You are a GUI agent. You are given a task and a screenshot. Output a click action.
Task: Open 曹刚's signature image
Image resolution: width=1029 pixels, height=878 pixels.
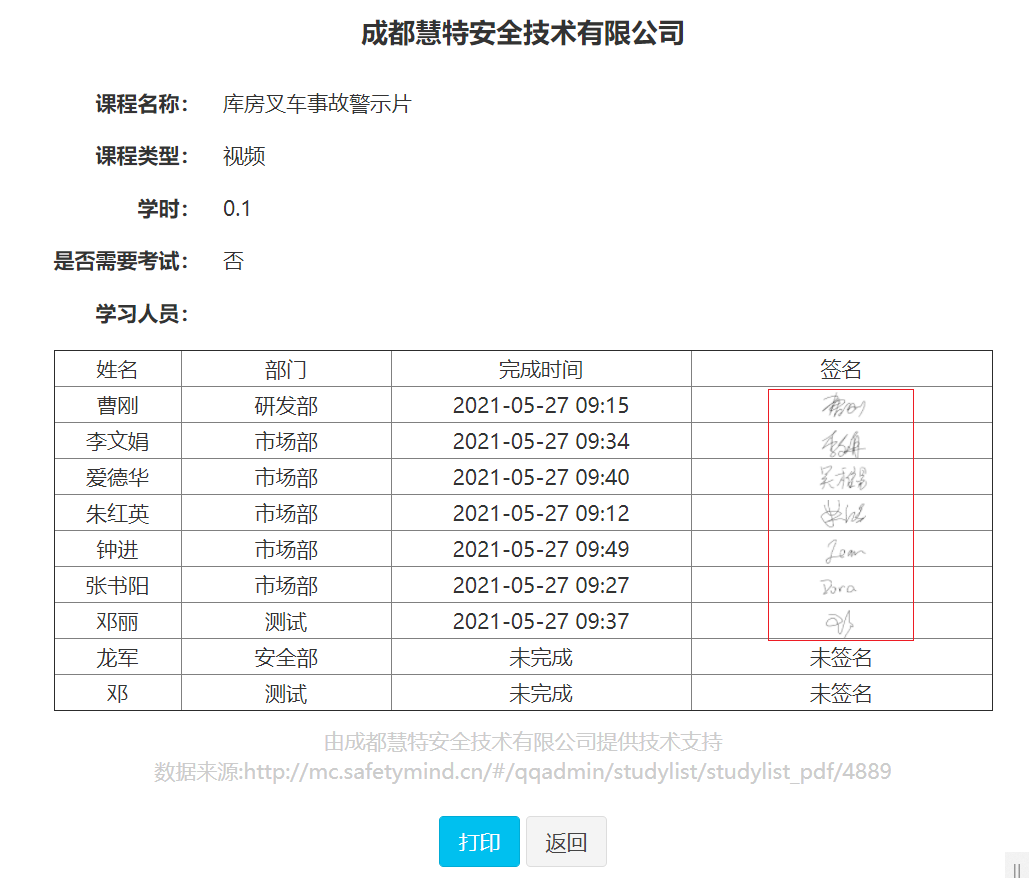pyautogui.click(x=843, y=406)
